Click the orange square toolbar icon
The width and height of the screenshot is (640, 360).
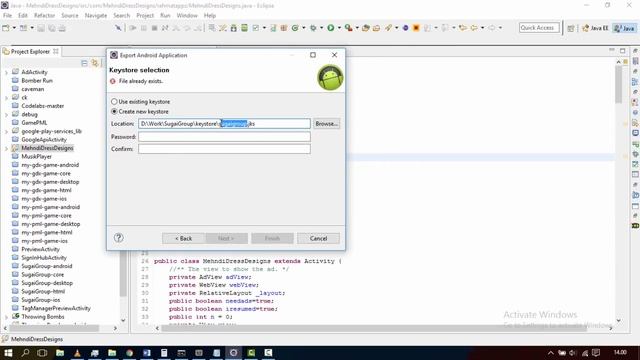pos(416,28)
